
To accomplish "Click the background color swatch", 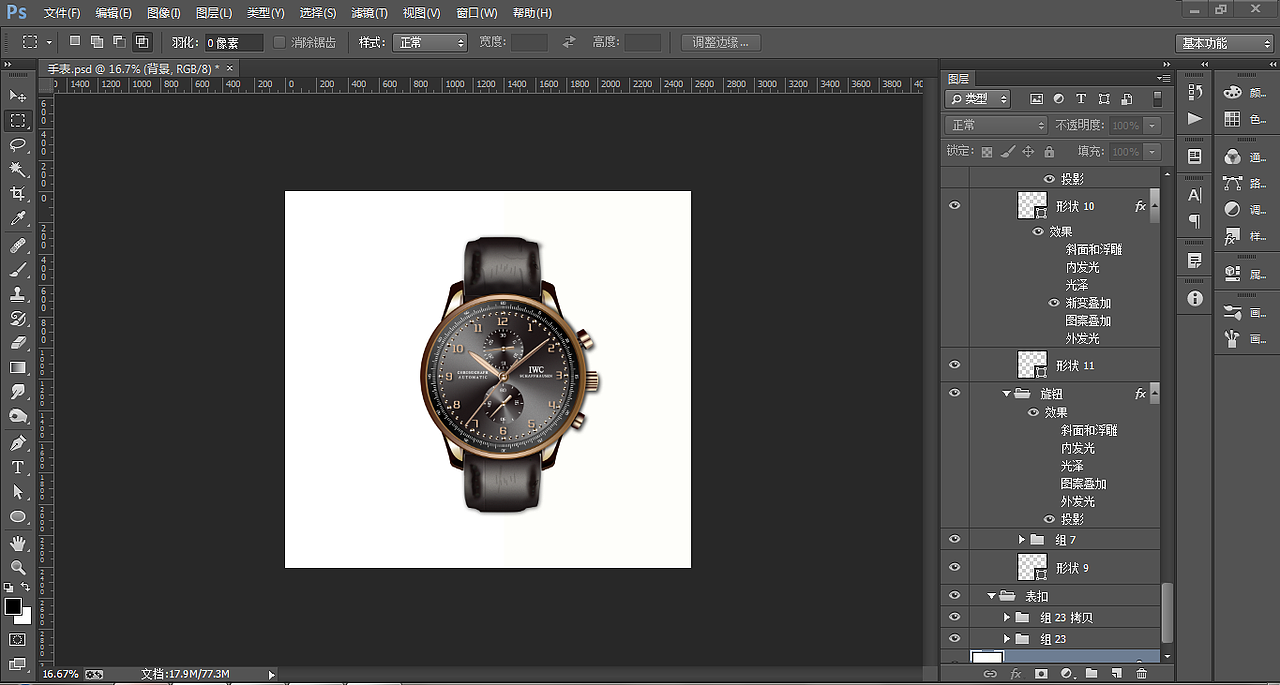I will click(x=26, y=618).
